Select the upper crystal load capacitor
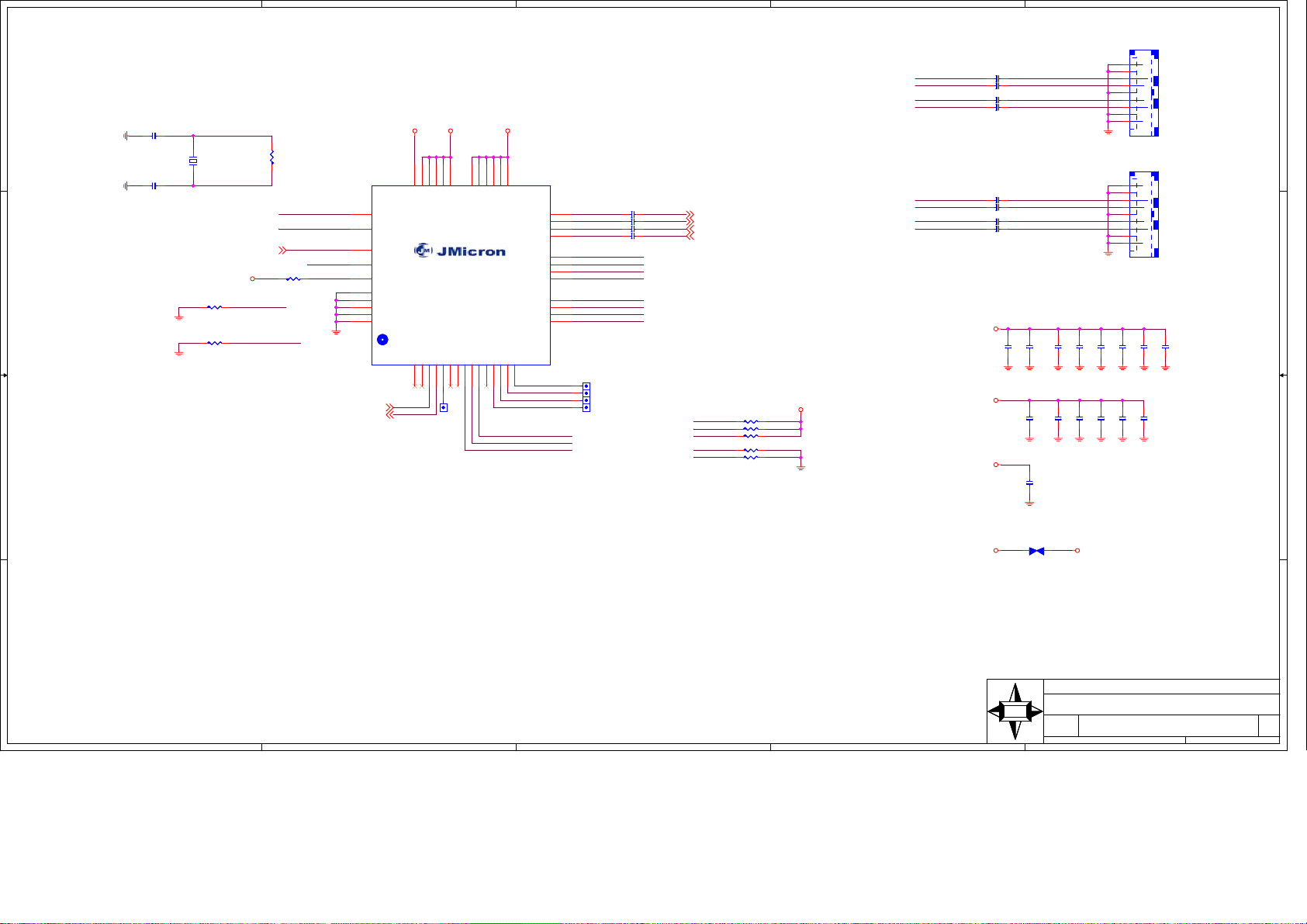This screenshot has width=1307, height=924. [154, 136]
